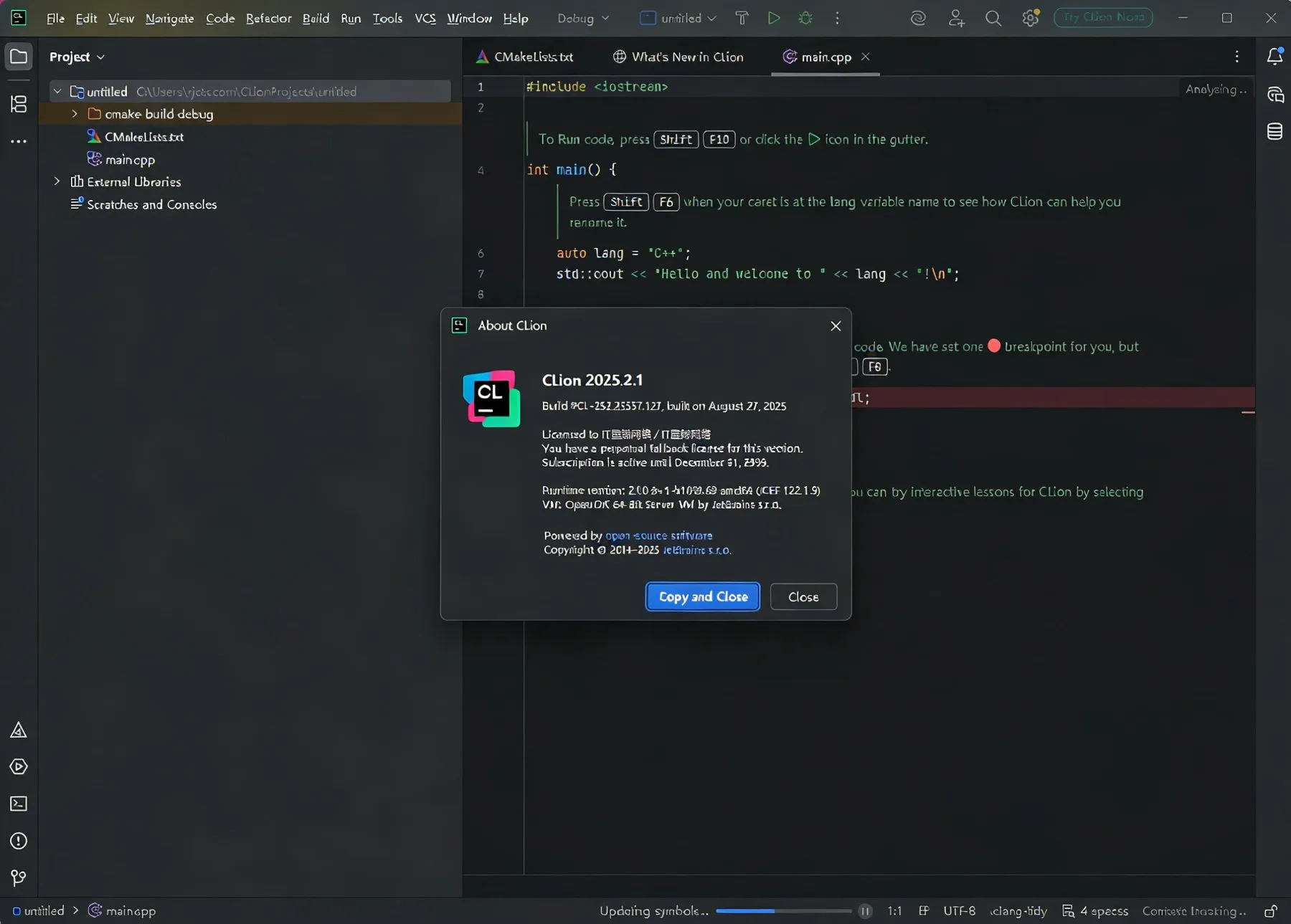The image size is (1291, 924).
Task: Open the Notifications bell icon
Action: pyautogui.click(x=1275, y=56)
